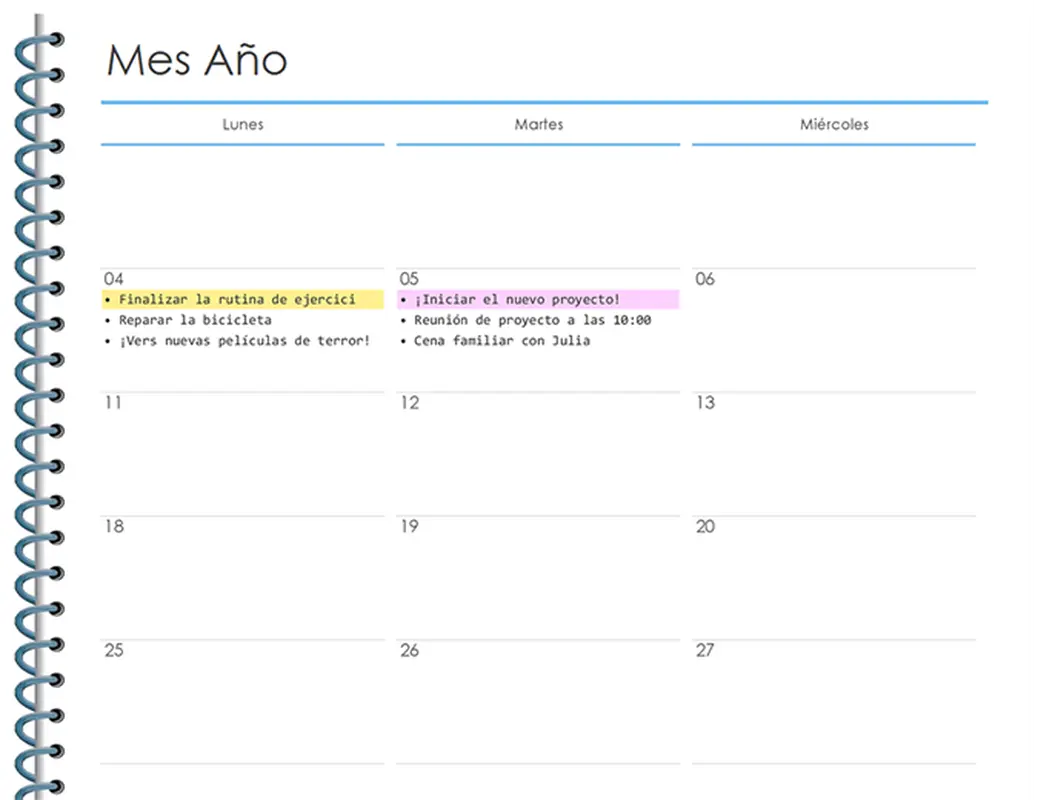
Task: Select the Miércoles column header
Action: [834, 125]
